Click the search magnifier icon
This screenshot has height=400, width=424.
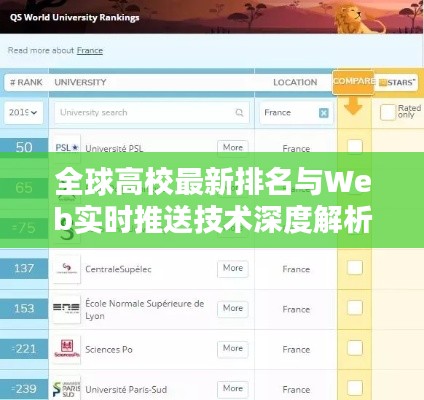point(239,113)
